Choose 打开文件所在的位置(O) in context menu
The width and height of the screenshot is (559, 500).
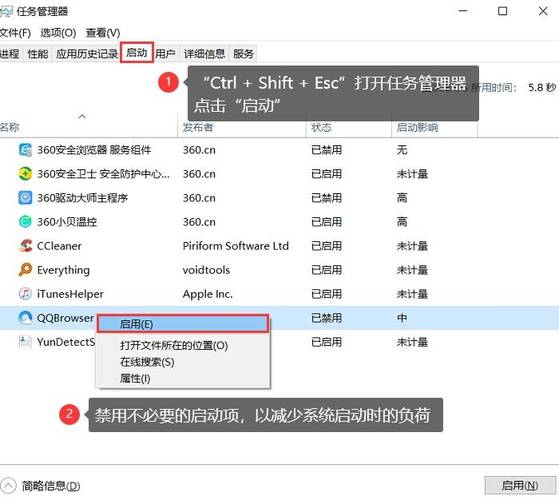[174, 345]
